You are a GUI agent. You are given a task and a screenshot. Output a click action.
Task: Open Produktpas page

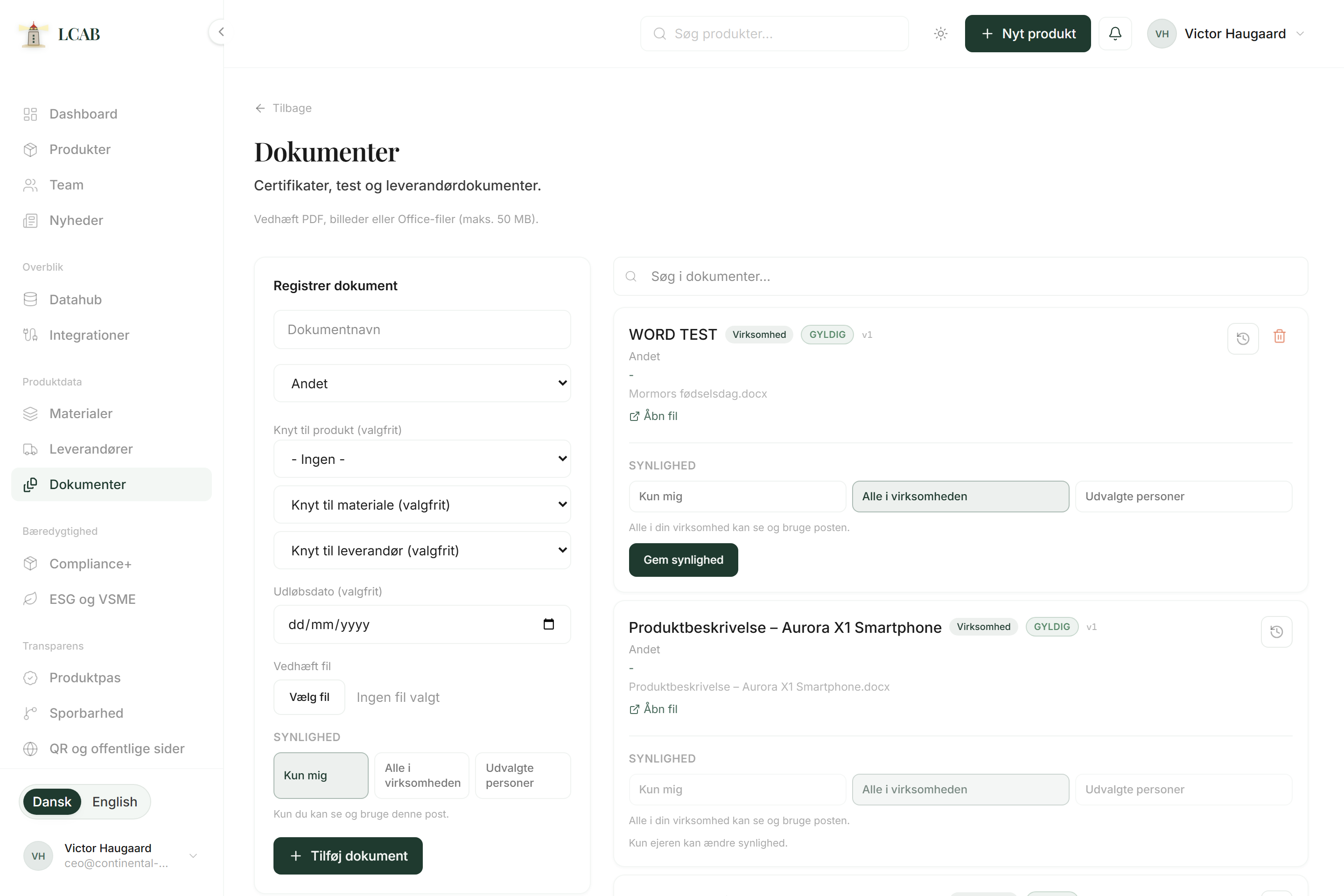(x=112, y=677)
